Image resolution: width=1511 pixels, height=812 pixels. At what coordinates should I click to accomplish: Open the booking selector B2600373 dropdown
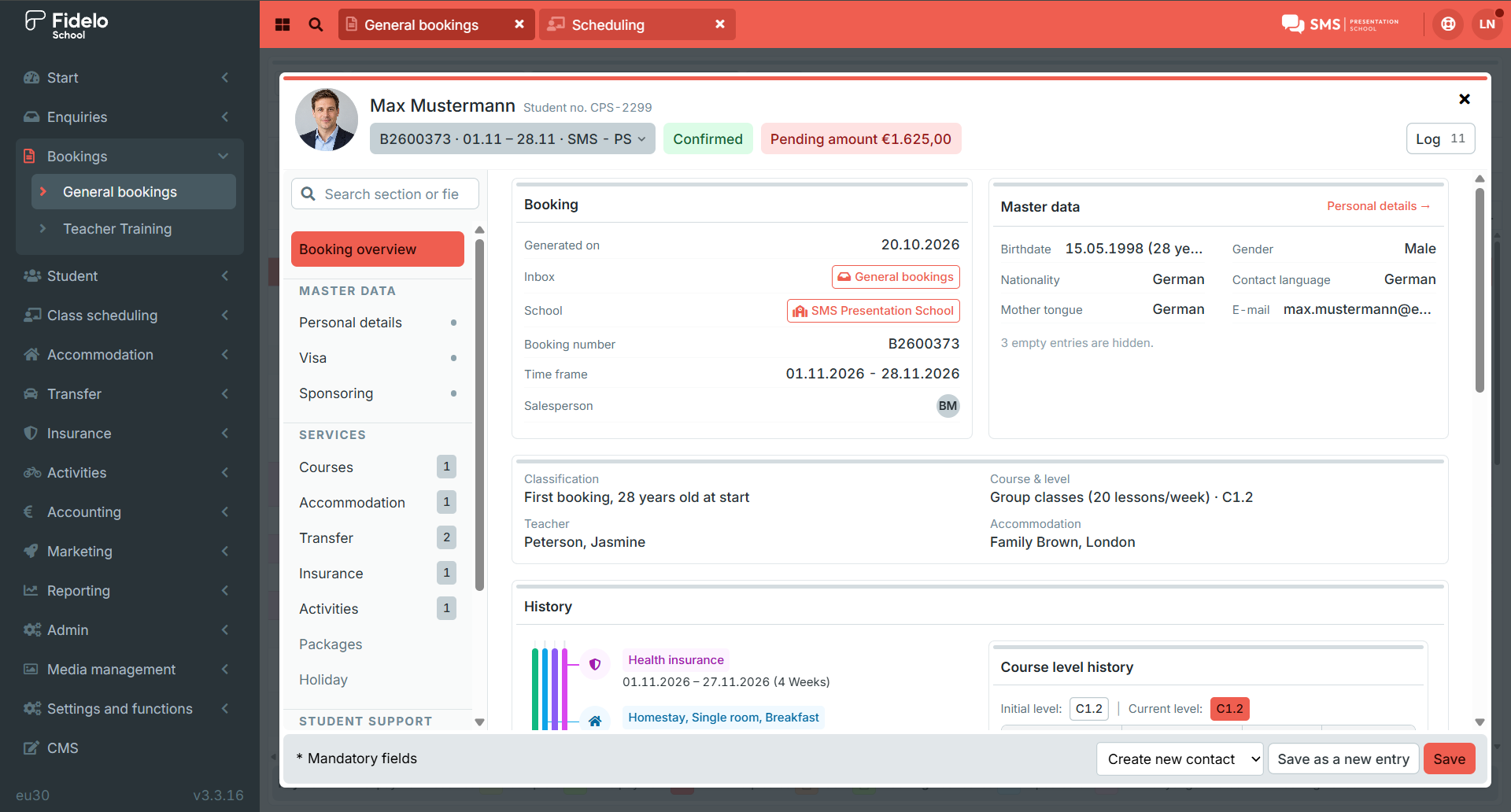[x=512, y=139]
